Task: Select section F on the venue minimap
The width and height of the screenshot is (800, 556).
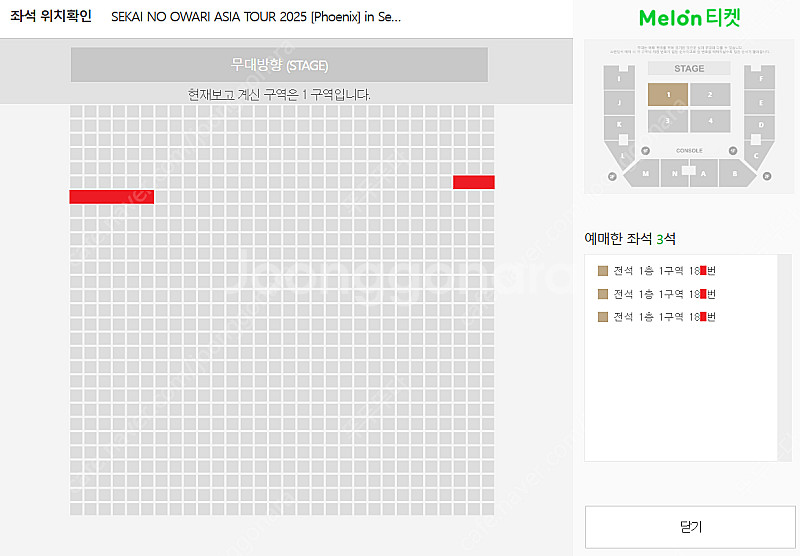Action: 760,78
